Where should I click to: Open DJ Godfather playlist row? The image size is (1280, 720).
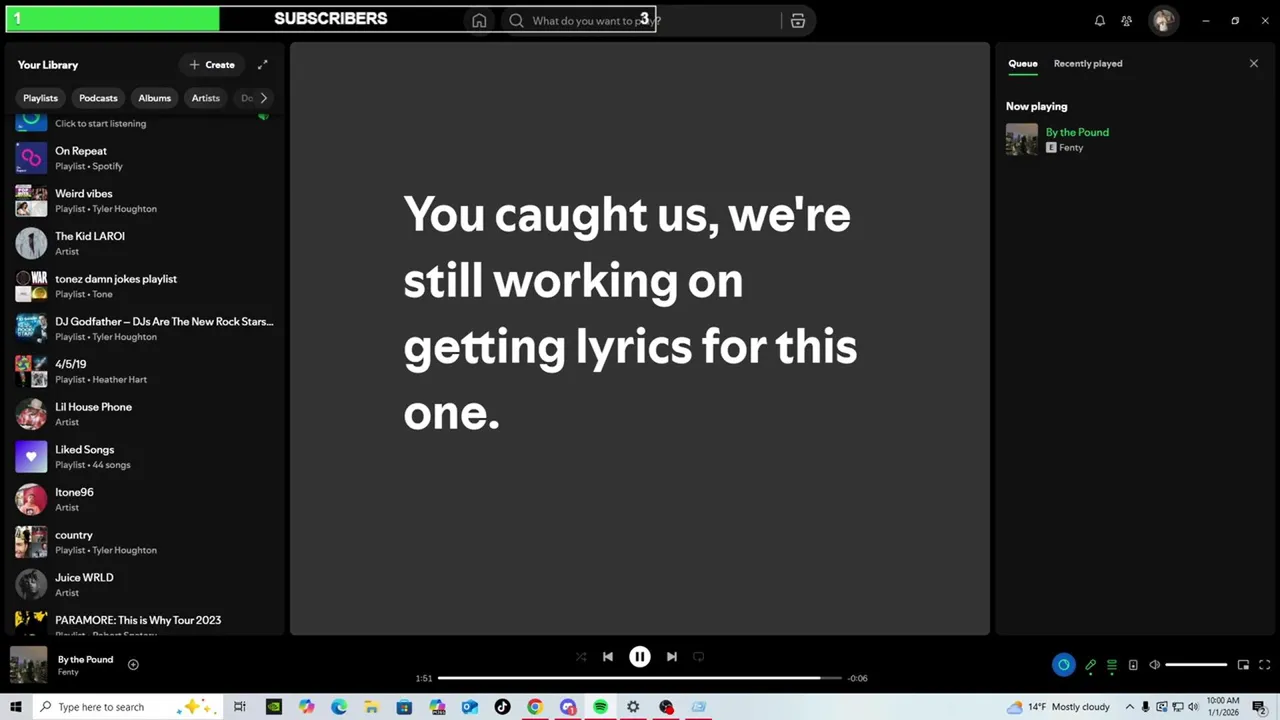(145, 329)
